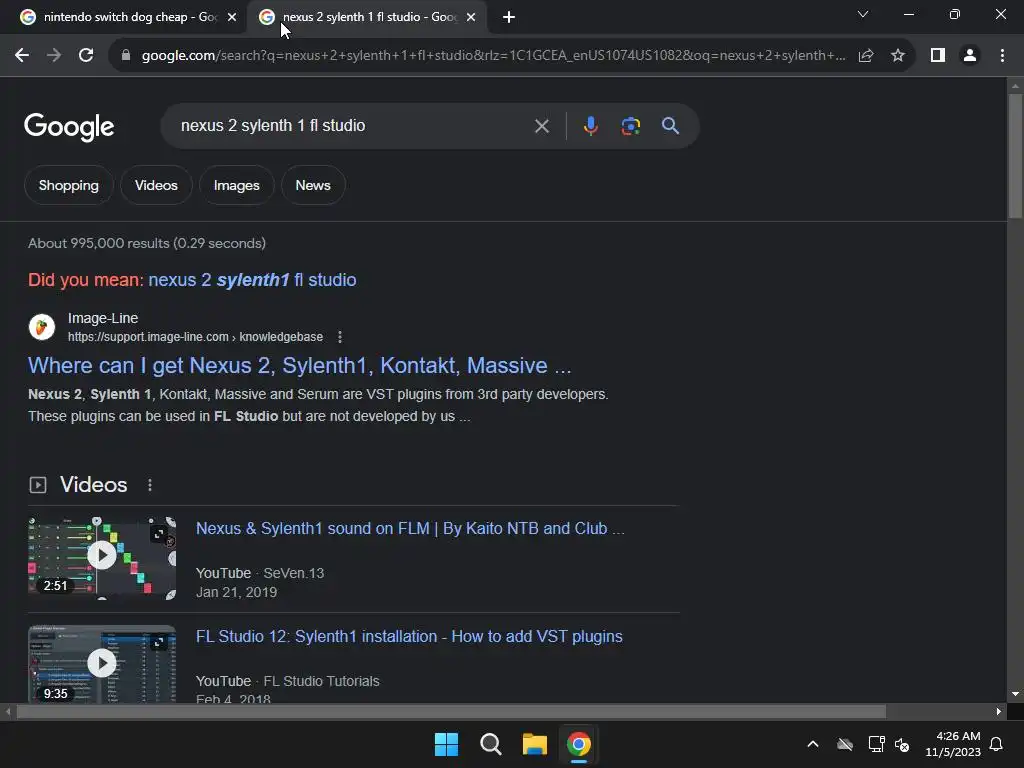Open Windows taskbar search

click(490, 744)
